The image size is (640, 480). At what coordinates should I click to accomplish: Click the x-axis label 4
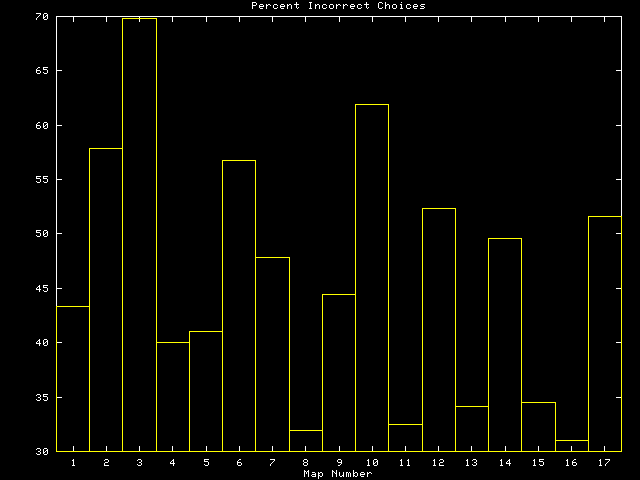pos(173,462)
